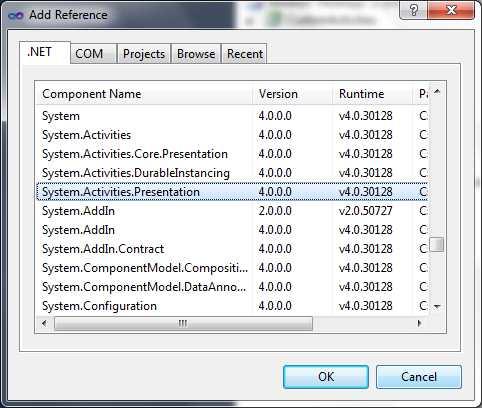This screenshot has height=408, width=482.
Task: Close the Add Reference dialog
Action: 451,10
